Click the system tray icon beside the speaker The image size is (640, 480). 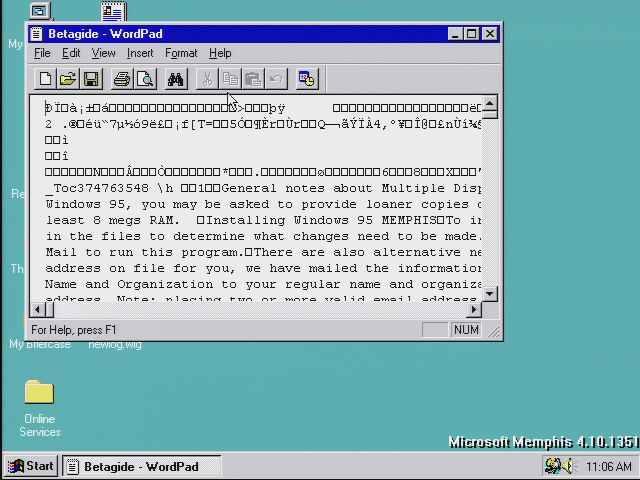point(553,466)
